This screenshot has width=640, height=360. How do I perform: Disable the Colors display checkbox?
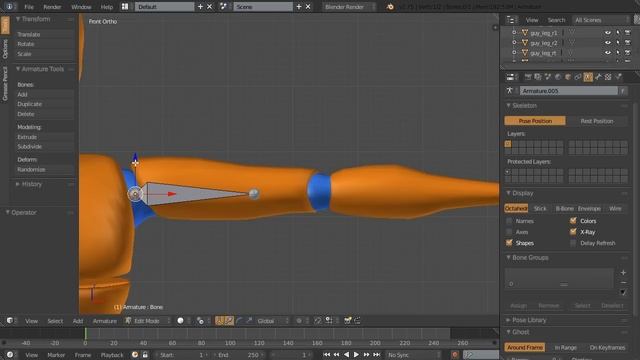point(573,221)
